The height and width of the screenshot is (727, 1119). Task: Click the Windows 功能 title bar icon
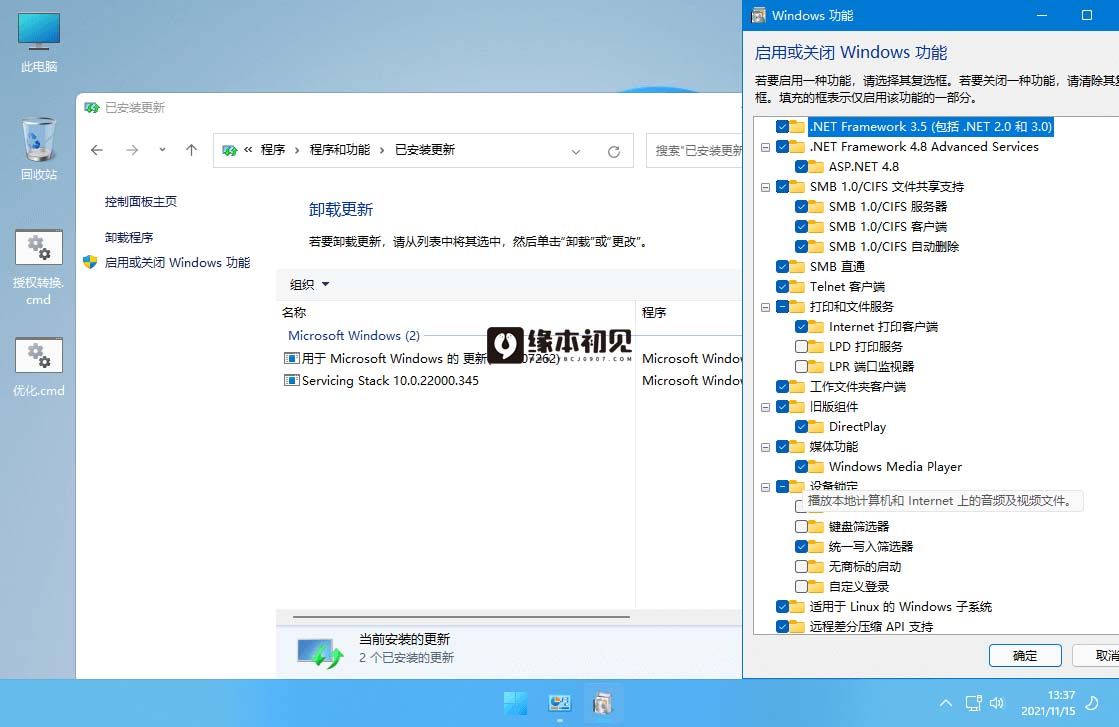(759, 15)
